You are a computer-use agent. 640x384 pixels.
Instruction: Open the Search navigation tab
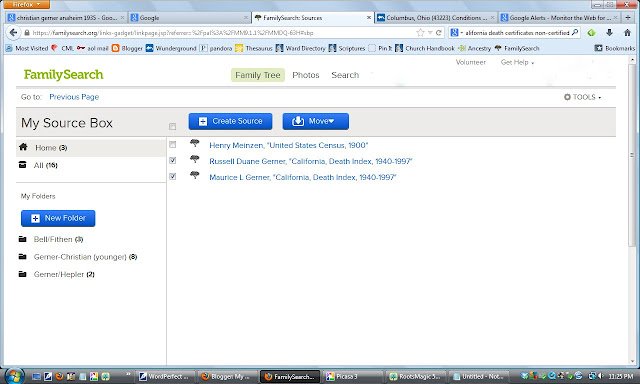pyautogui.click(x=345, y=75)
